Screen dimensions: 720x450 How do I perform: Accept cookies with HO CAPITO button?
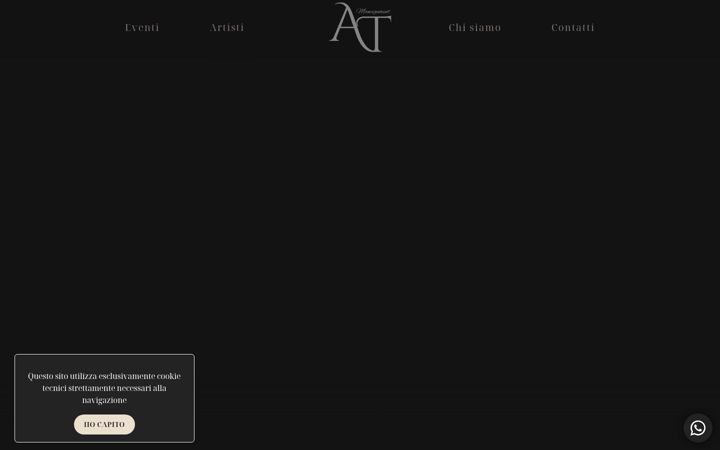104,424
